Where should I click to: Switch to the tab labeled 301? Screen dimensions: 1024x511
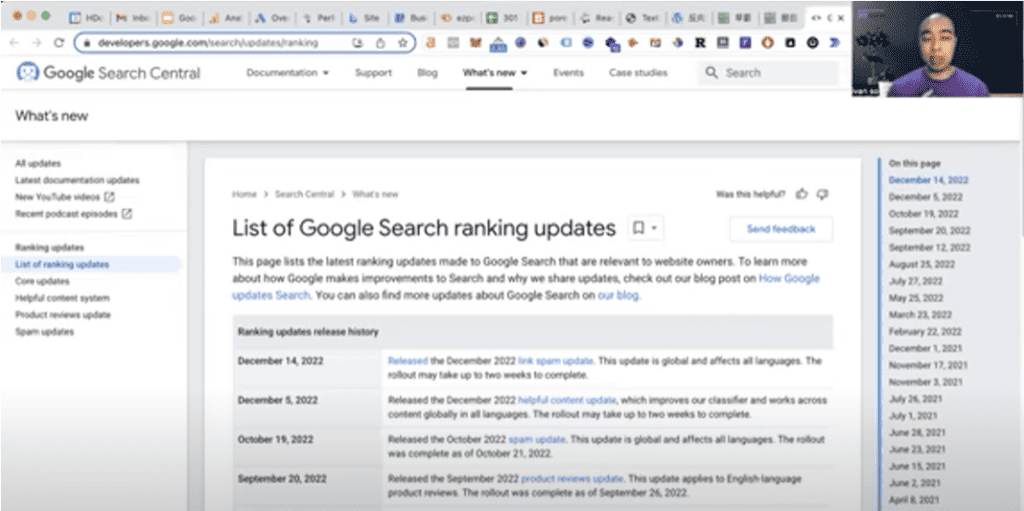(x=504, y=18)
